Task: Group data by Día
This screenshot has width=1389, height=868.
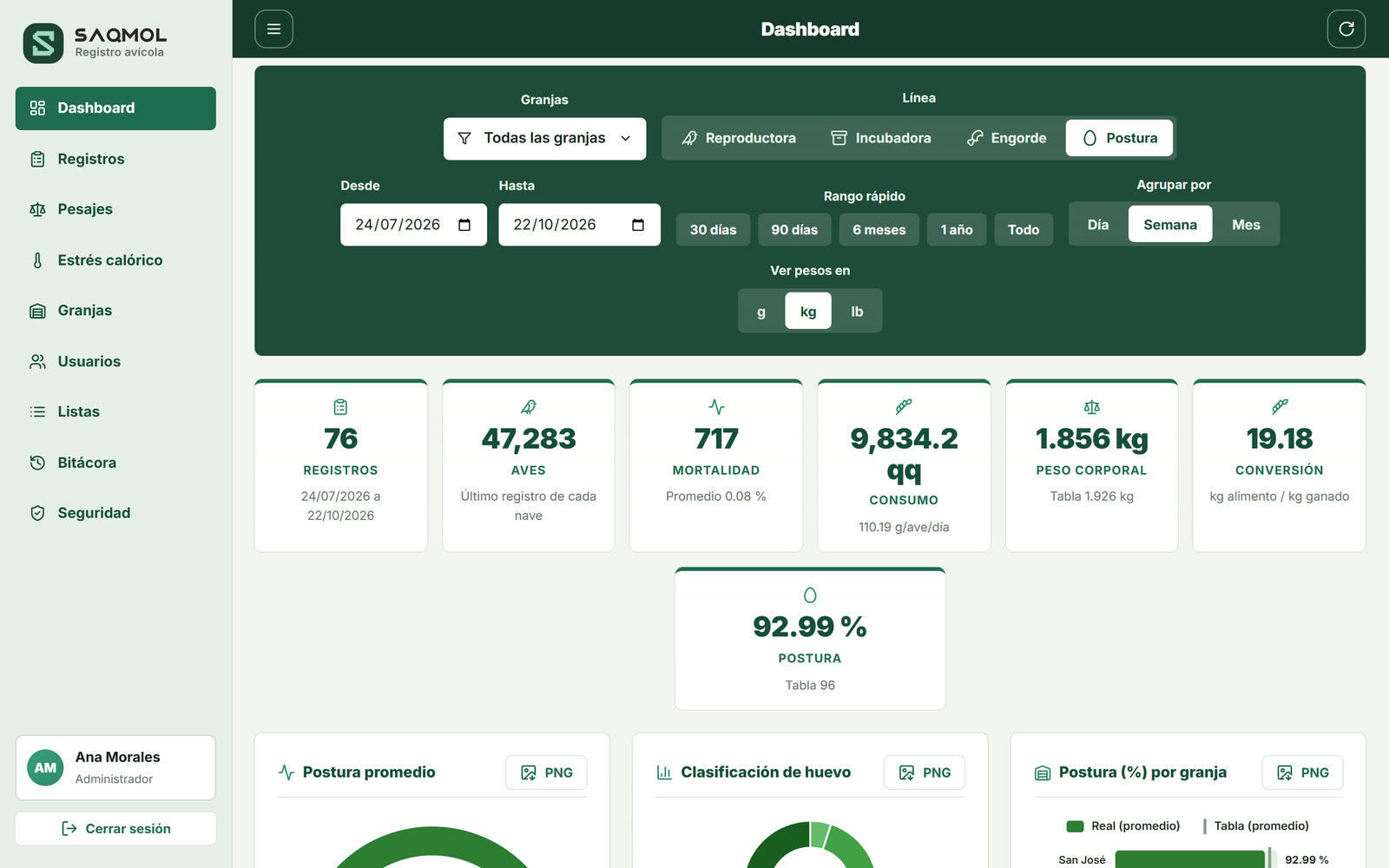Action: [1098, 225]
